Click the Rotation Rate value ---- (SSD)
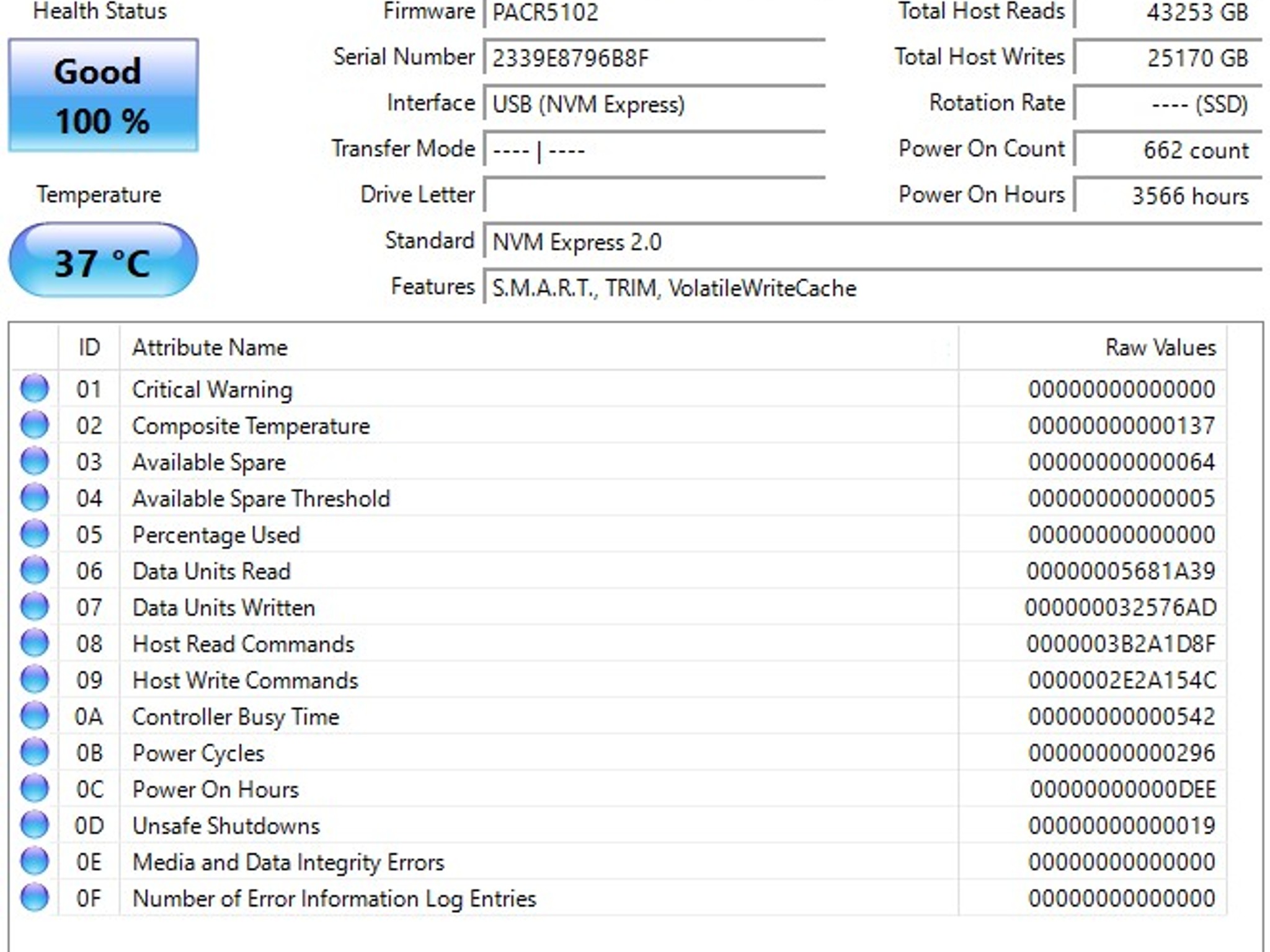 click(1168, 104)
